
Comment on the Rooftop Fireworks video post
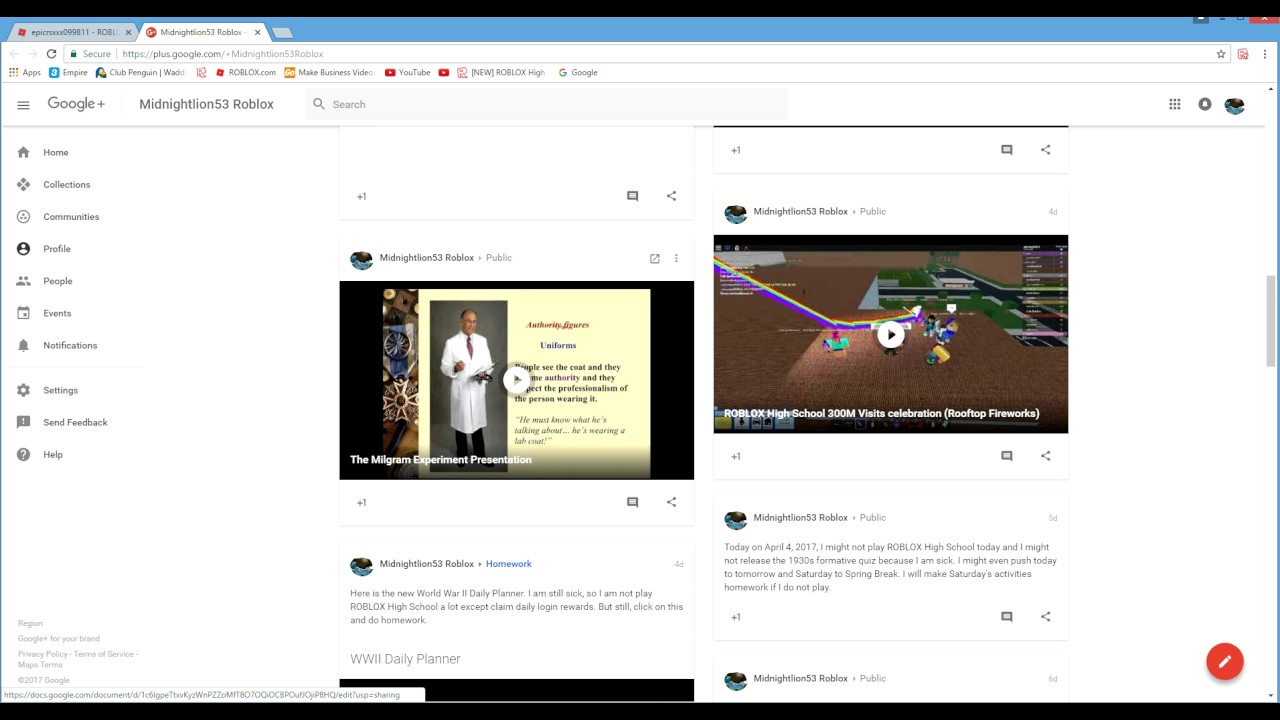tap(1007, 456)
